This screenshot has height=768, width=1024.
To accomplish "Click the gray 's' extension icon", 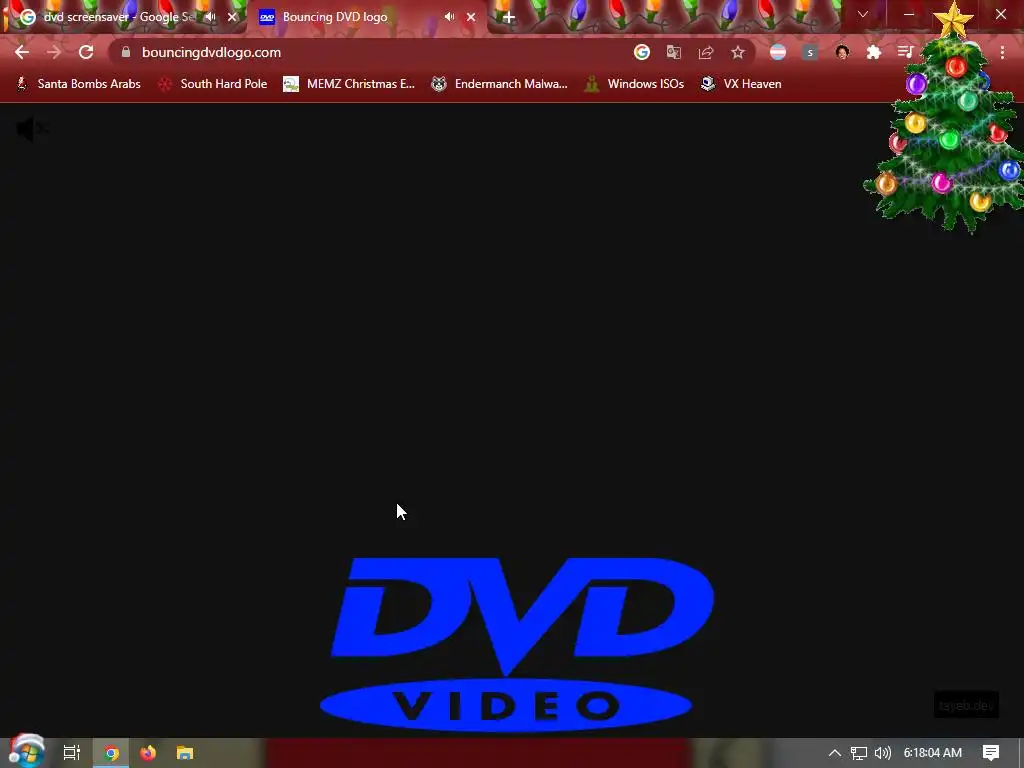I will click(x=810, y=52).
